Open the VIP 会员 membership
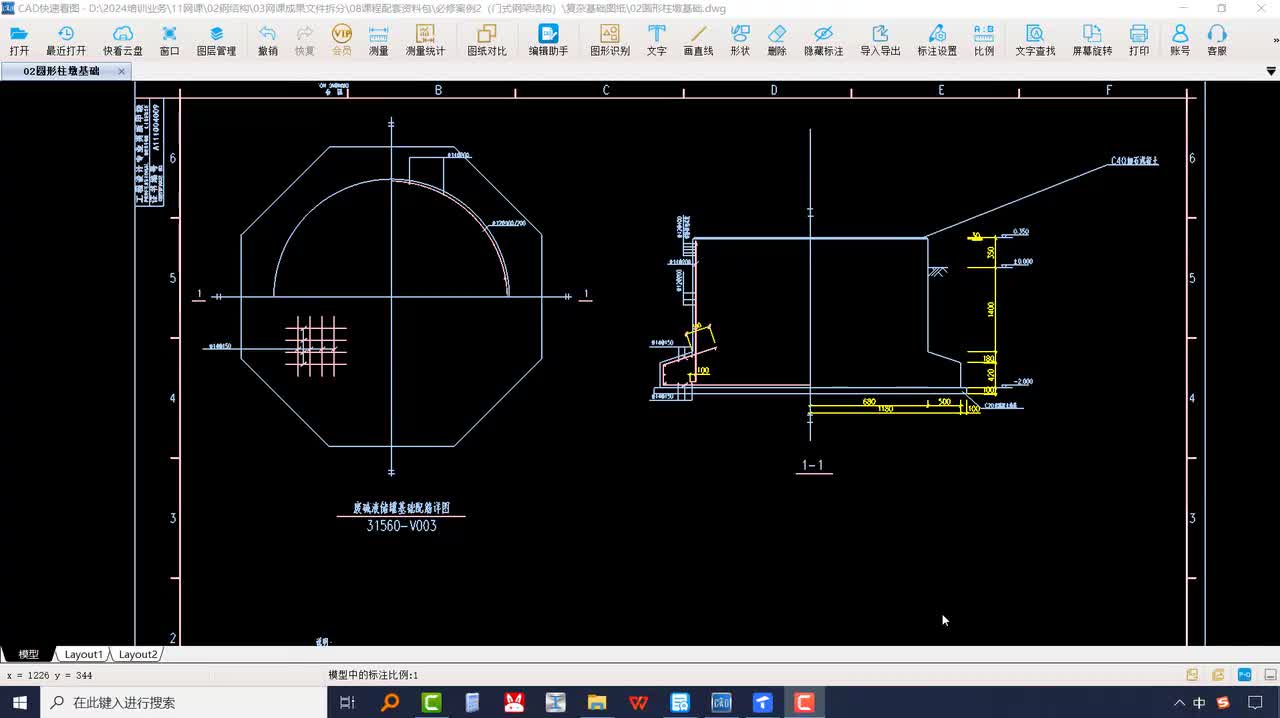The width and height of the screenshot is (1280, 718). [x=341, y=41]
